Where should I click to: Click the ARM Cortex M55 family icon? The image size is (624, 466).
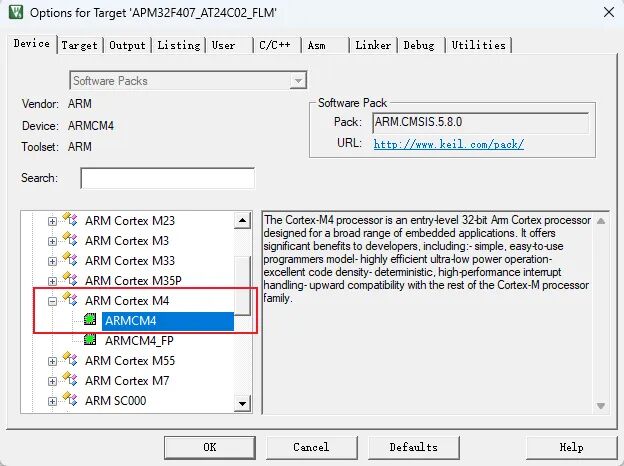click(x=69, y=361)
